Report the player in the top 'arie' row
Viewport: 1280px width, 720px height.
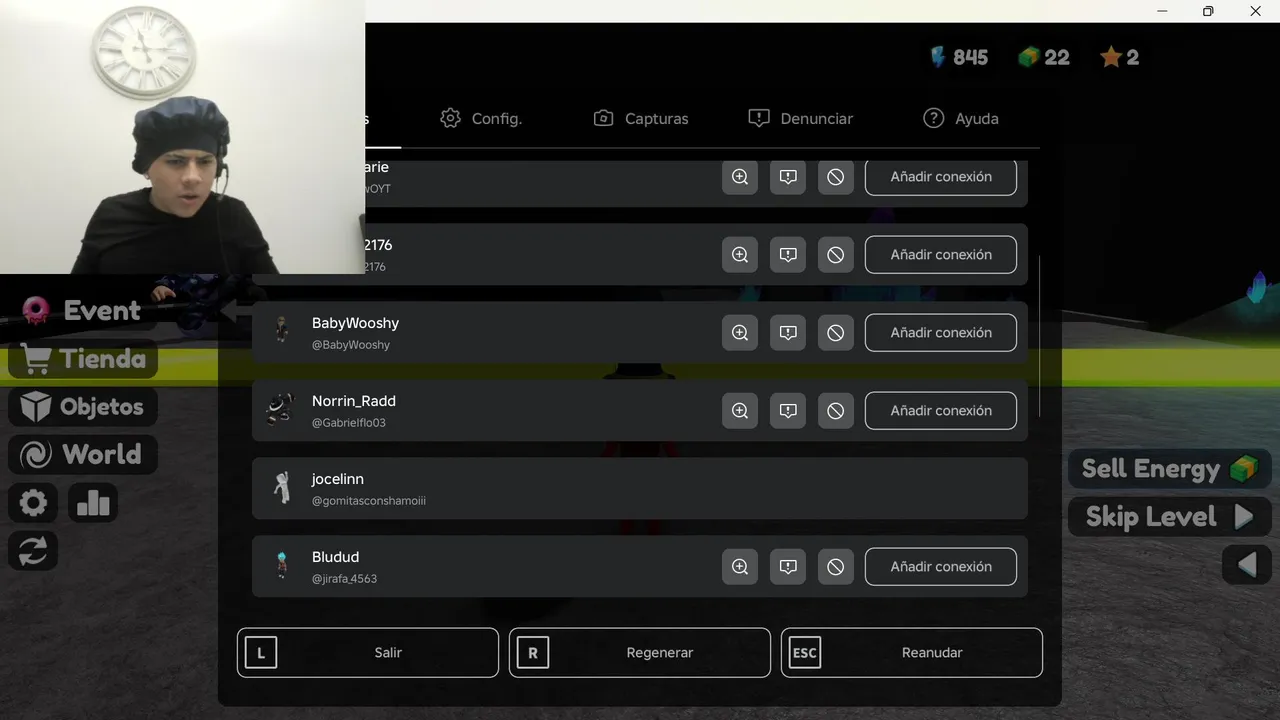[788, 177]
